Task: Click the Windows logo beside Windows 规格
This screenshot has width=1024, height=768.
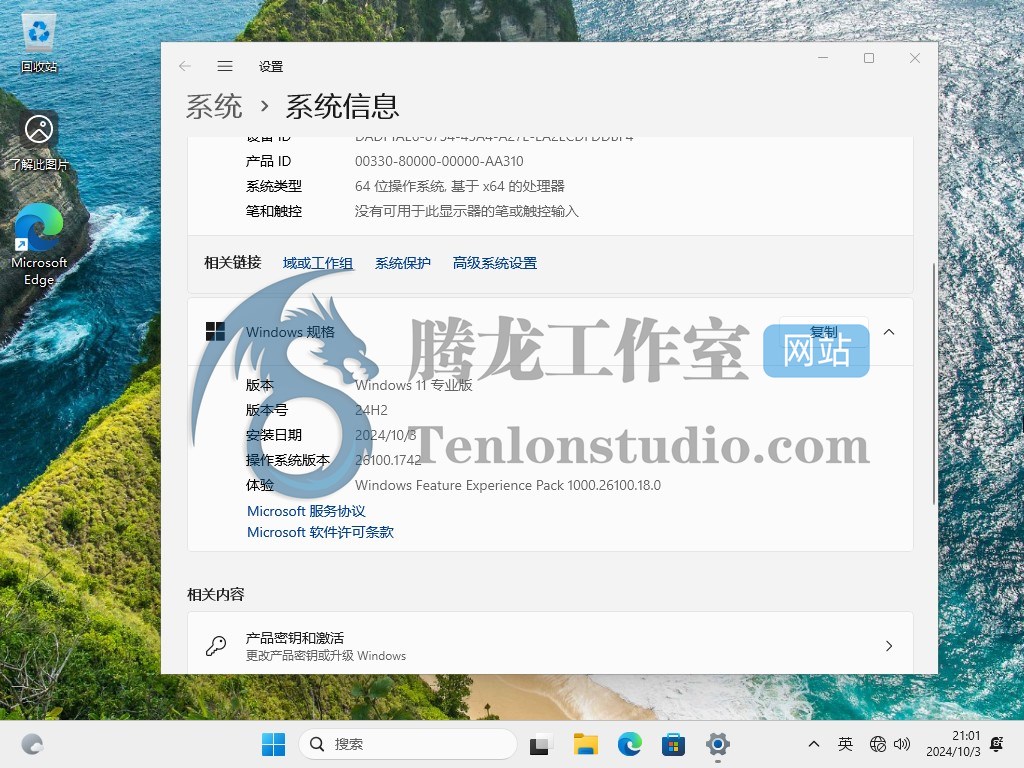Action: pos(215,332)
